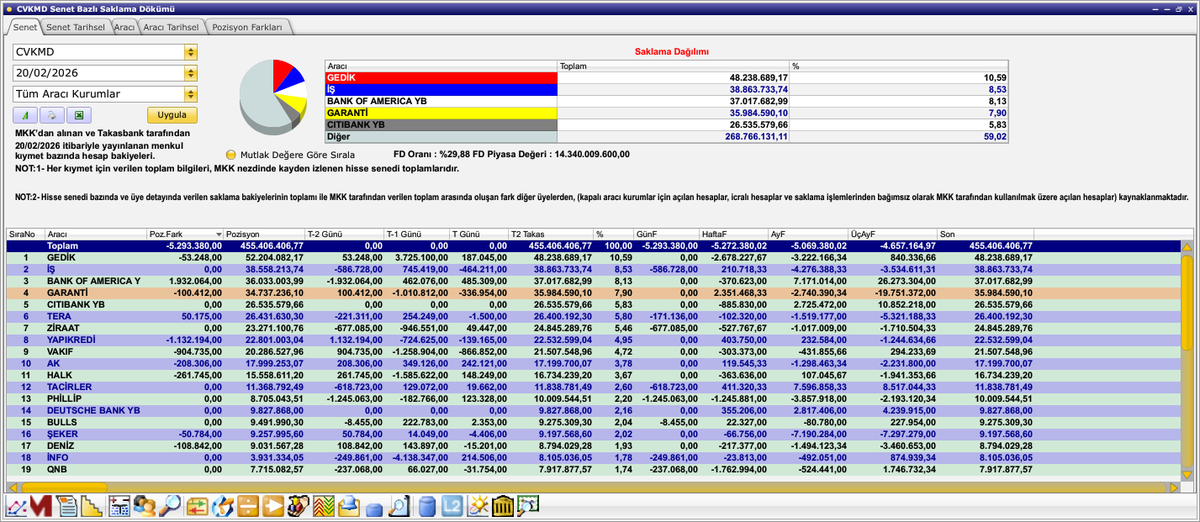Click the orange play arrow icon
Viewport: 1200px width, 522px height.
tap(273, 507)
